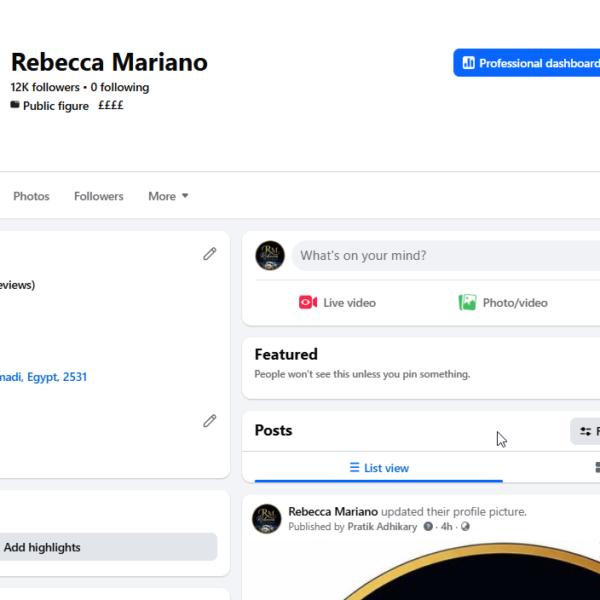This screenshot has height=600, width=600.
Task: Click the profile avatar beside the post composer
Action: click(270, 255)
